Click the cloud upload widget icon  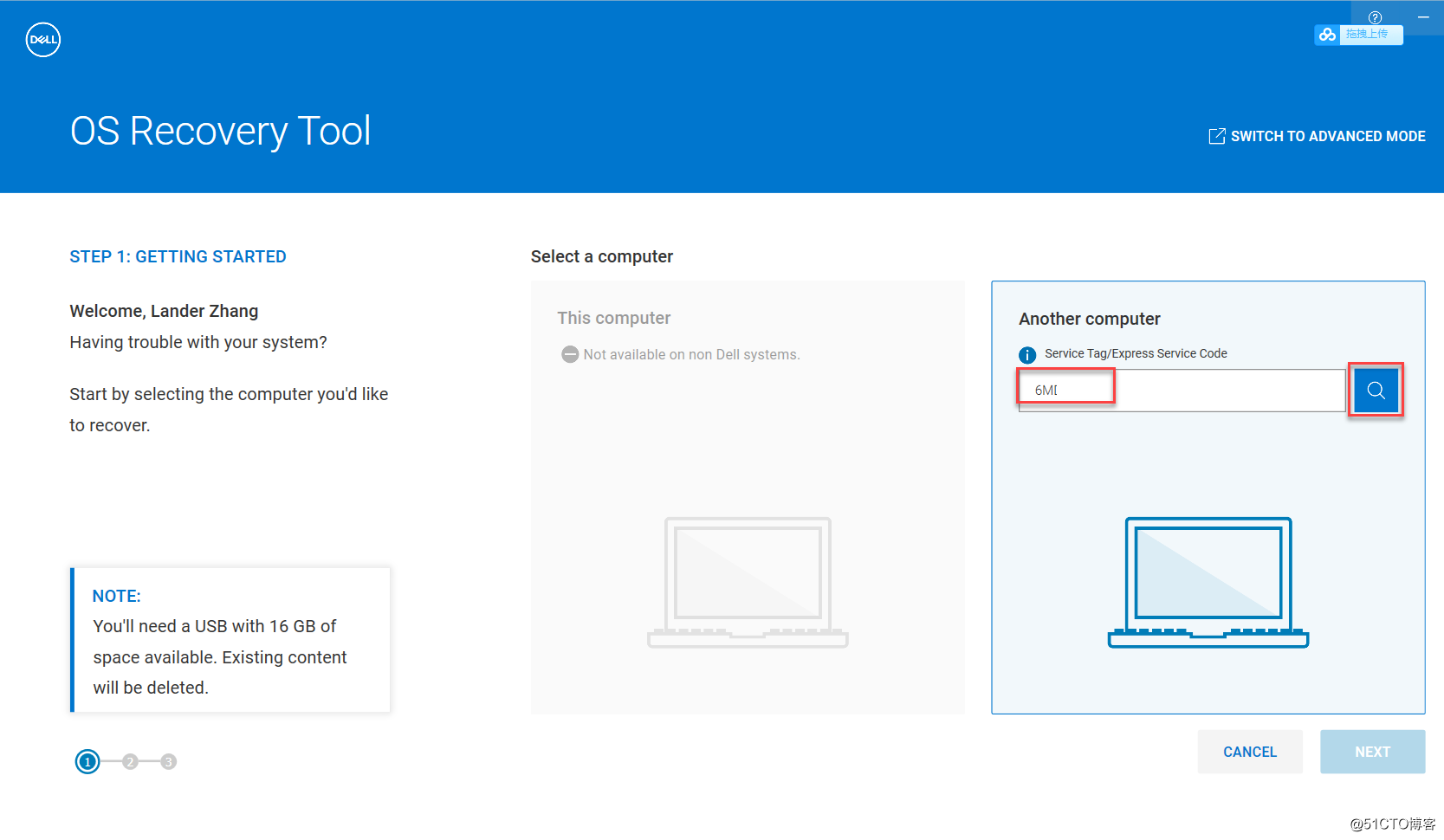click(x=1327, y=35)
